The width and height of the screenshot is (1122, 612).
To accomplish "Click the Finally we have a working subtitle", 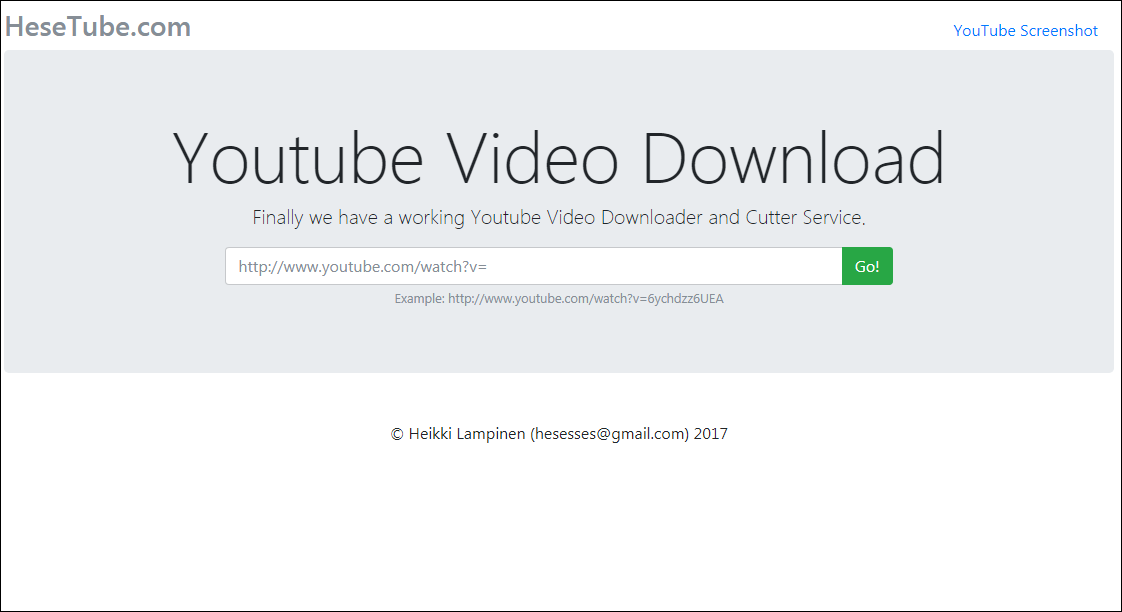I will point(559,218).
